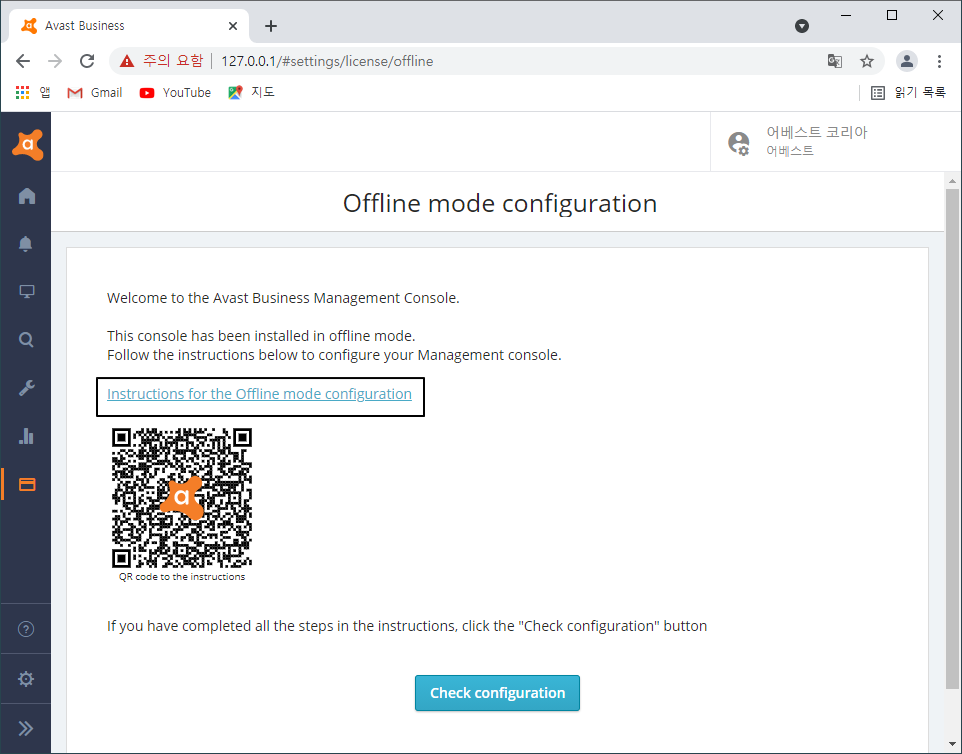Open the gear Settings icon in sidebar
Image resolution: width=962 pixels, height=754 pixels.
click(26, 679)
